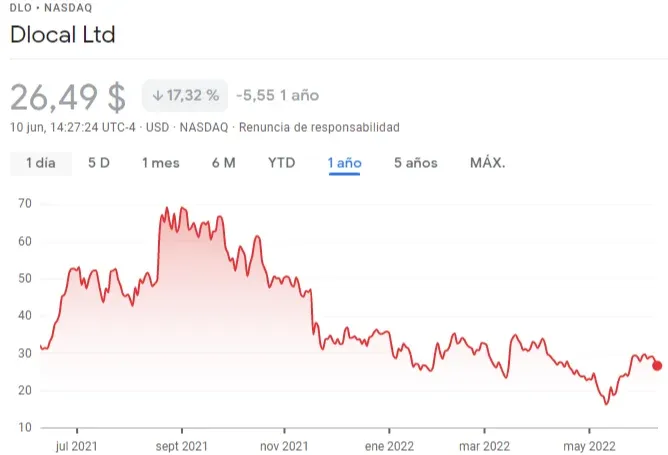The height and width of the screenshot is (455, 668).
Task: Click the down arrow in the percentage badge
Action: tap(158, 96)
